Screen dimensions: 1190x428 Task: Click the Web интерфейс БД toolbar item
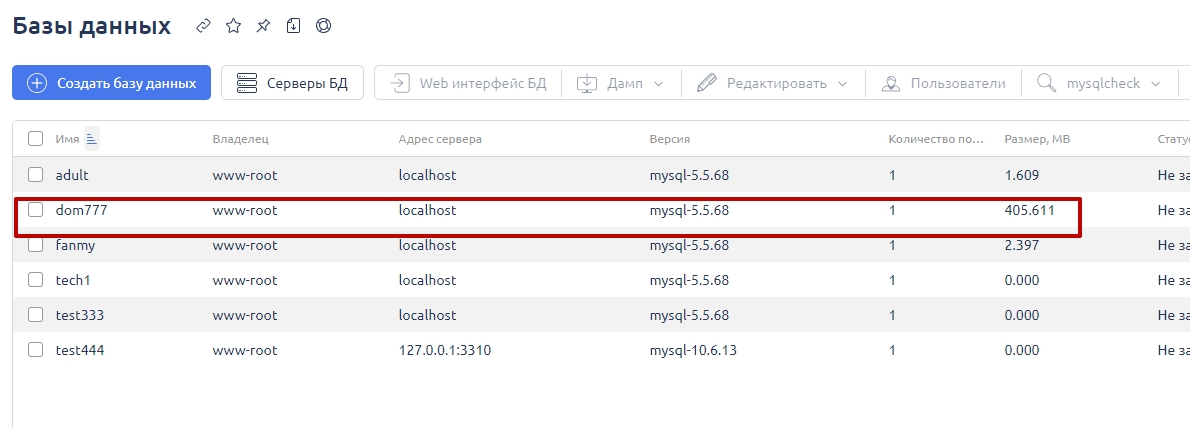click(468, 83)
